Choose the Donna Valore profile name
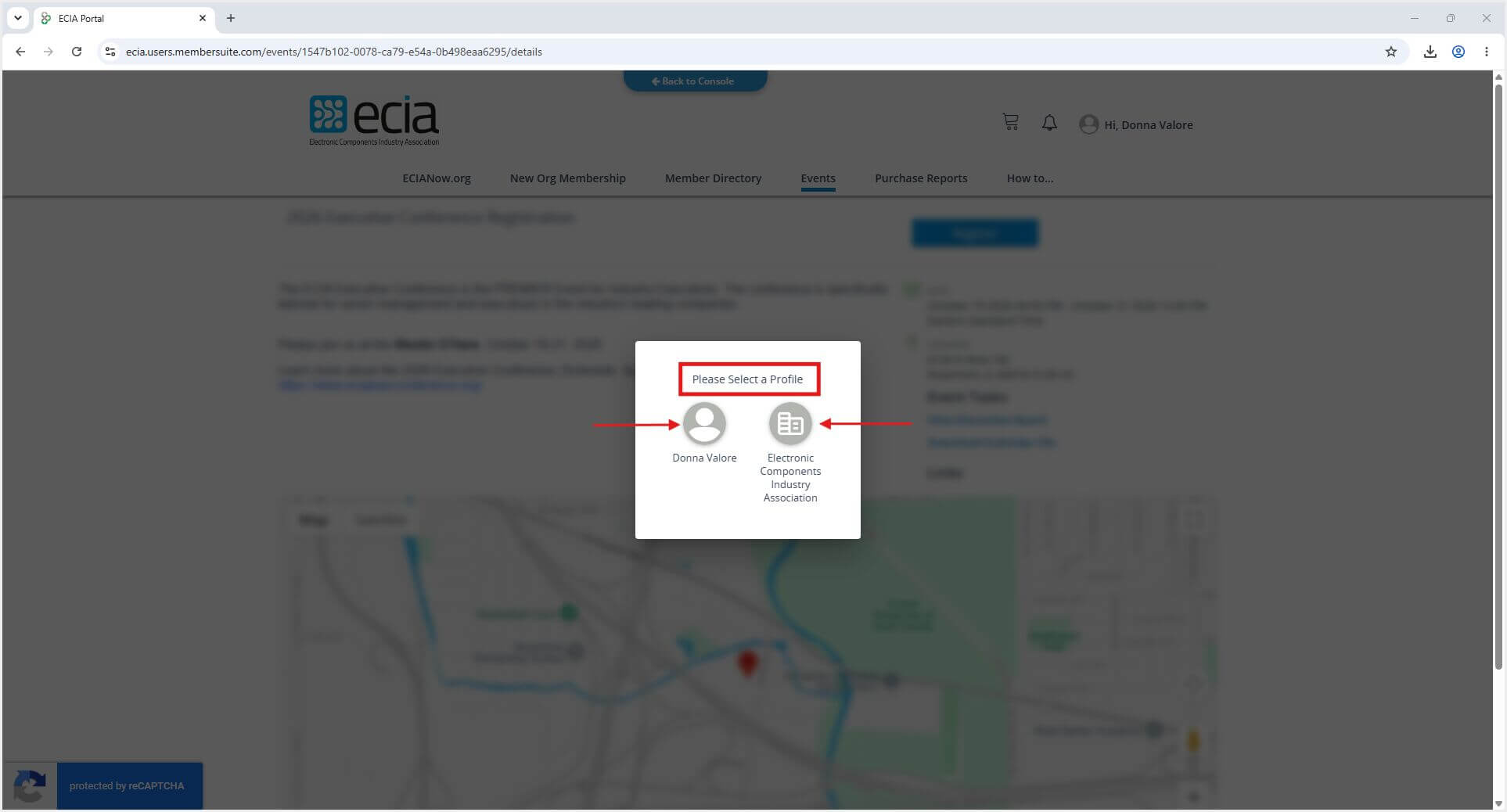 704,458
